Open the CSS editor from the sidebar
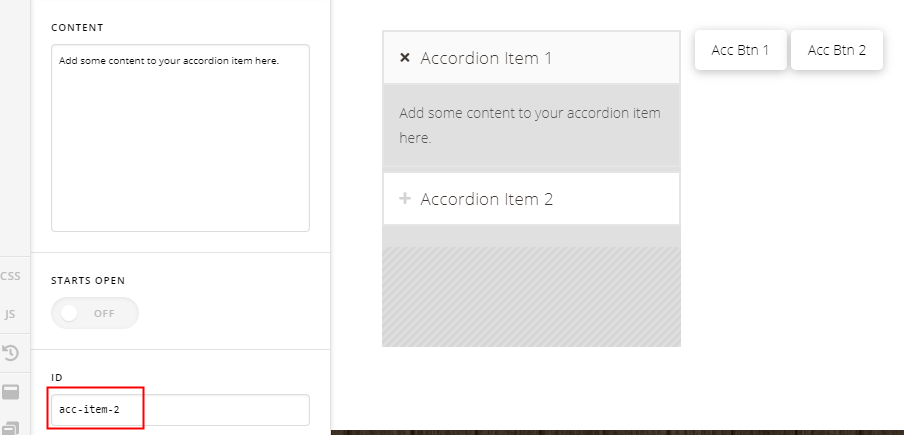 point(10,276)
